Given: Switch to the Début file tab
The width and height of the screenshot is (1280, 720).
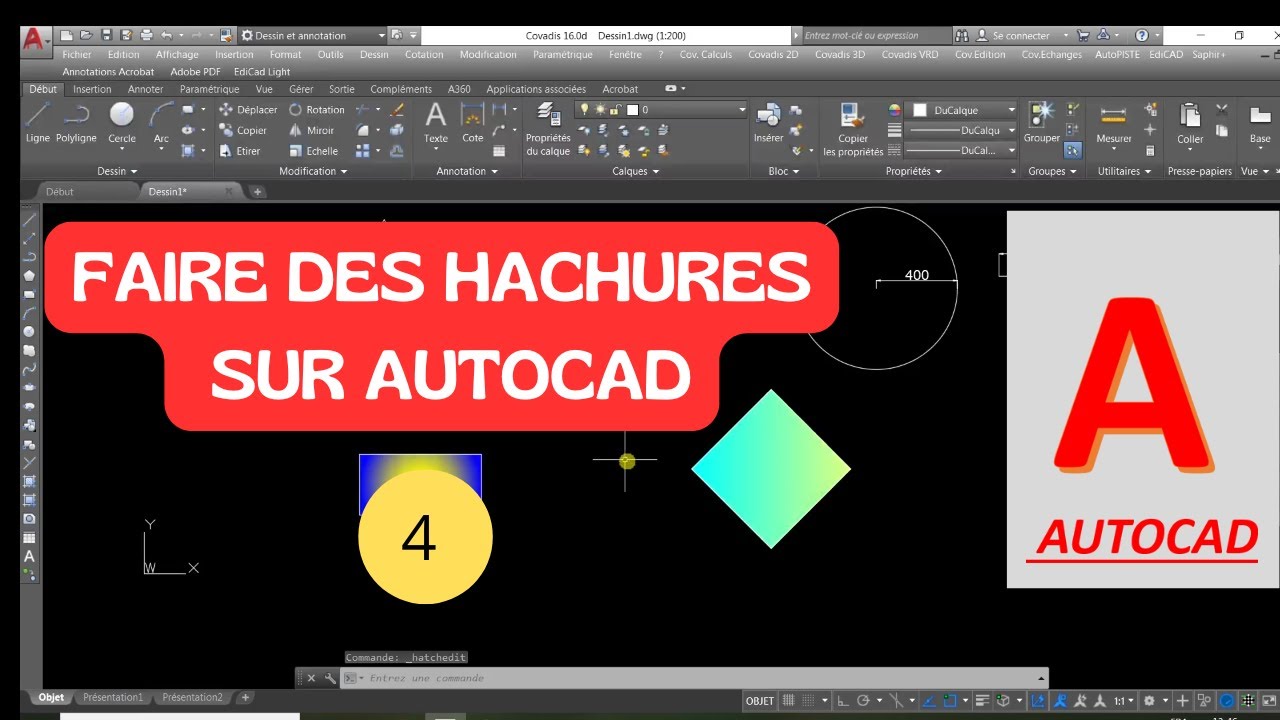Looking at the screenshot, I should click(x=59, y=191).
